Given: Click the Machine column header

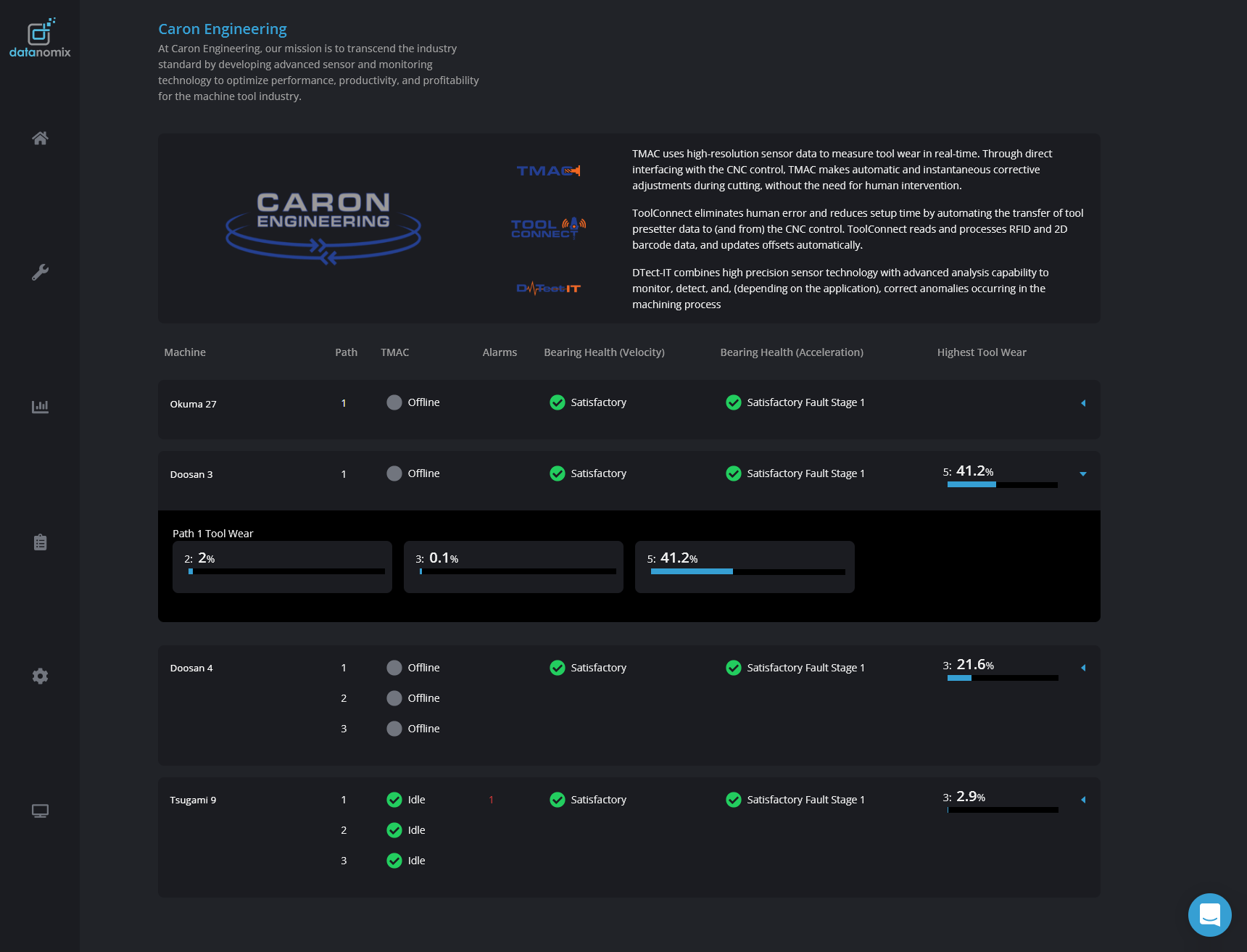Looking at the screenshot, I should tap(185, 352).
